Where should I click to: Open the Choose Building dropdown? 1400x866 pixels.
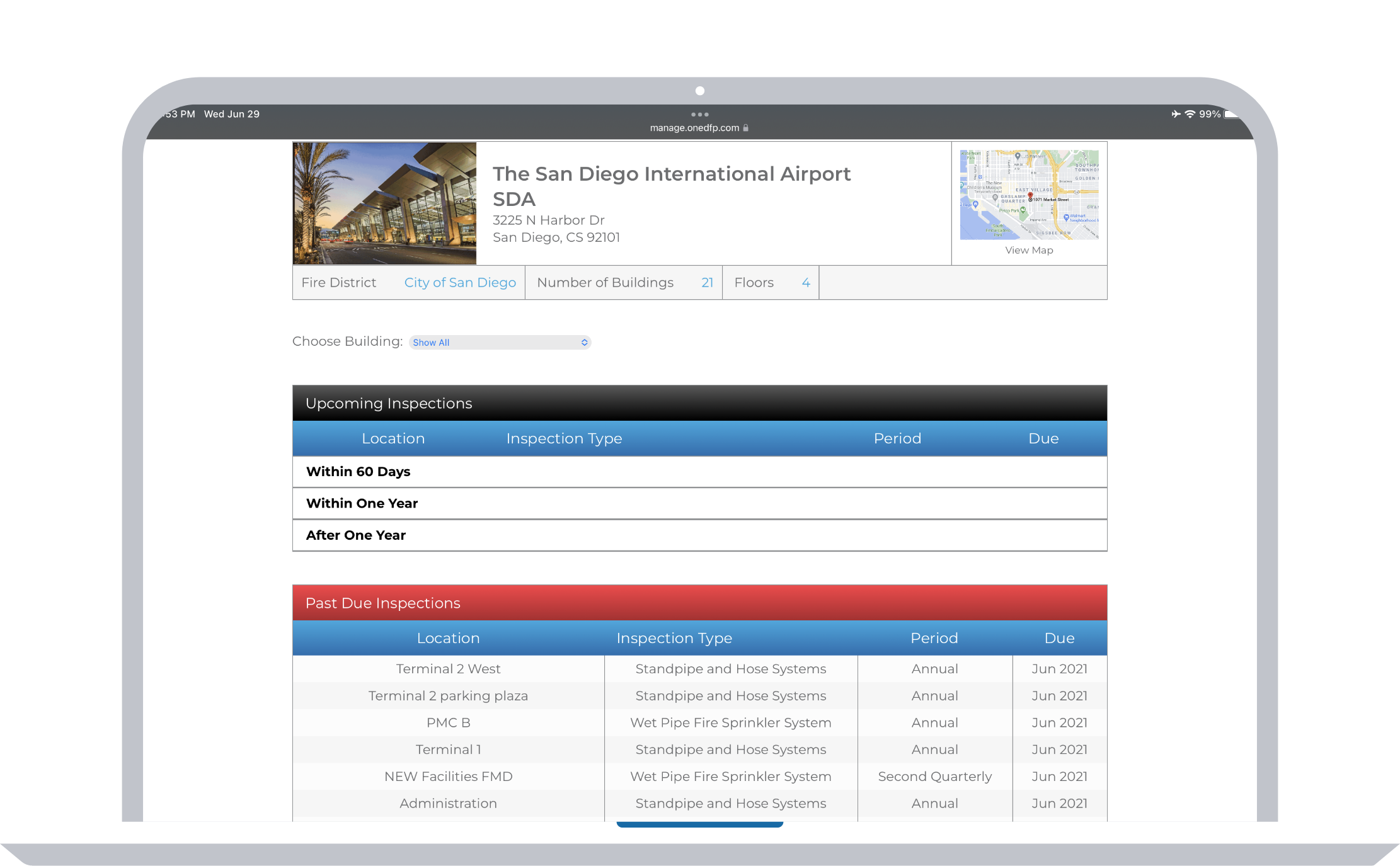click(500, 342)
